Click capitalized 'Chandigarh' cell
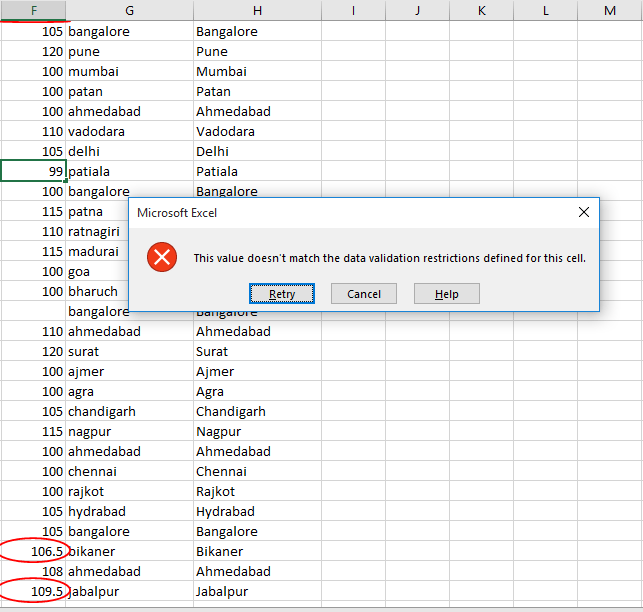 coord(257,411)
